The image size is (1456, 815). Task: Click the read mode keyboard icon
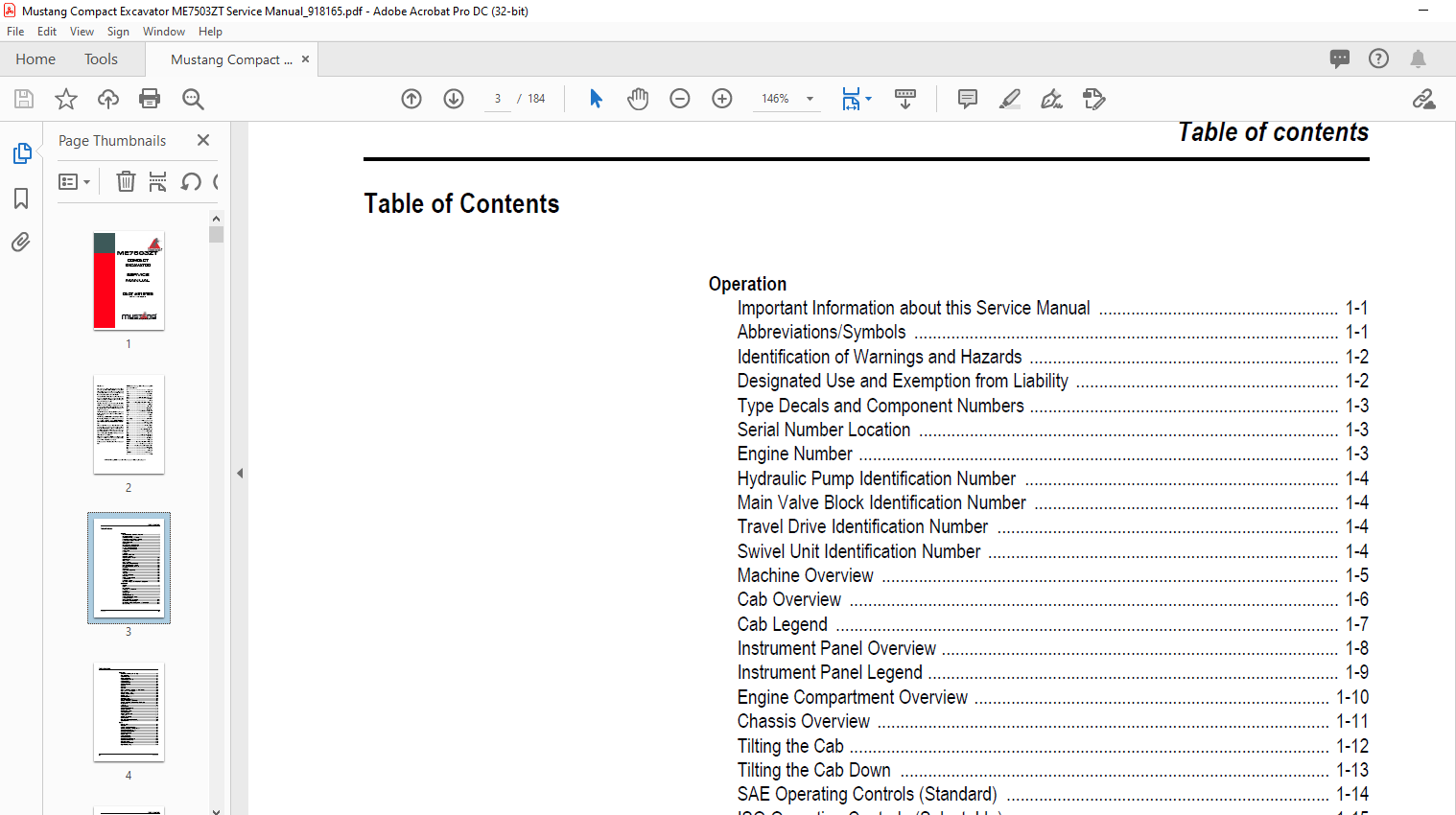pos(905,99)
